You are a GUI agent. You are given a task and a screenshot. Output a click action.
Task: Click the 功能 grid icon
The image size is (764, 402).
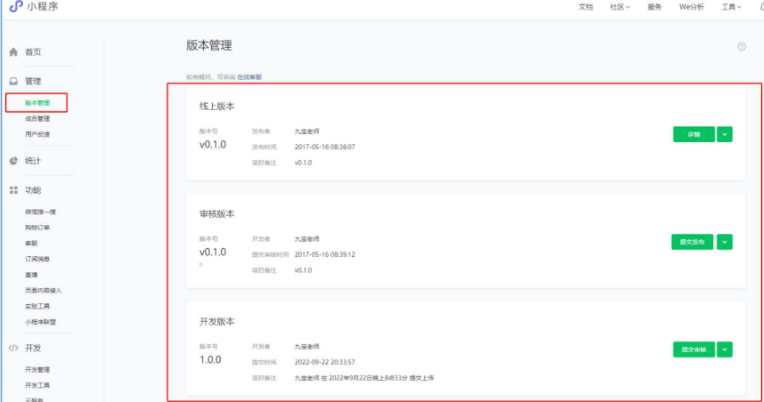point(13,190)
